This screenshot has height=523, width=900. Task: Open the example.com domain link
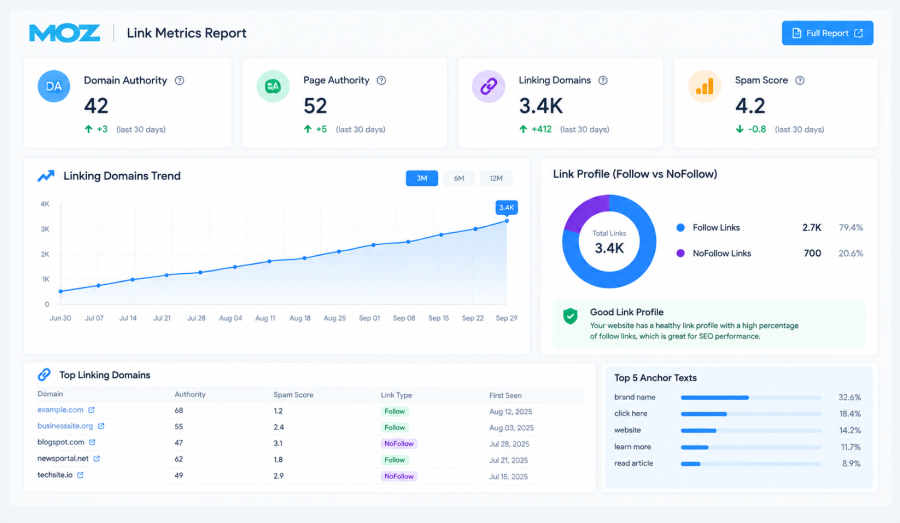point(60,410)
